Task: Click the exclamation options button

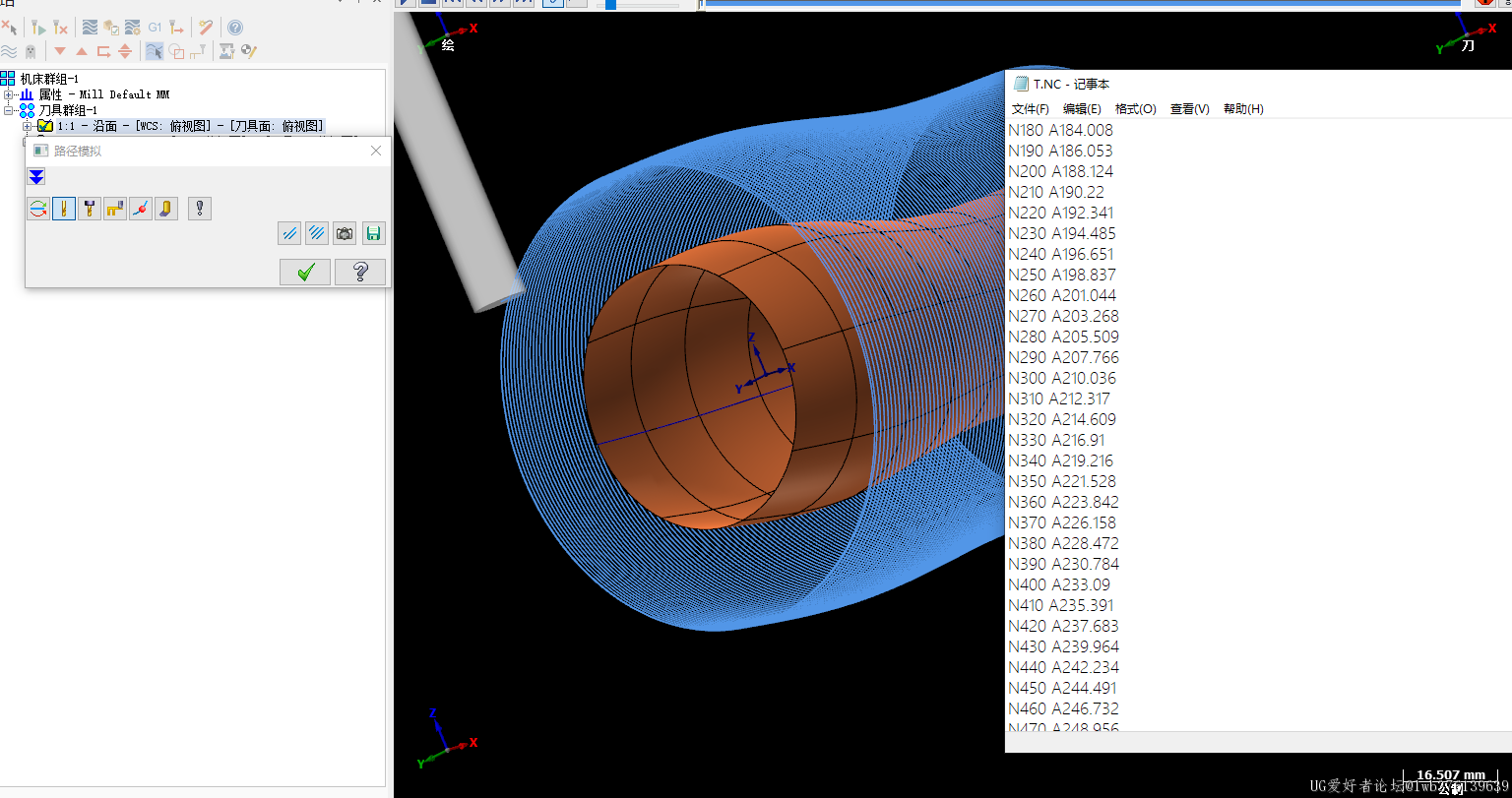Action: pos(200,209)
